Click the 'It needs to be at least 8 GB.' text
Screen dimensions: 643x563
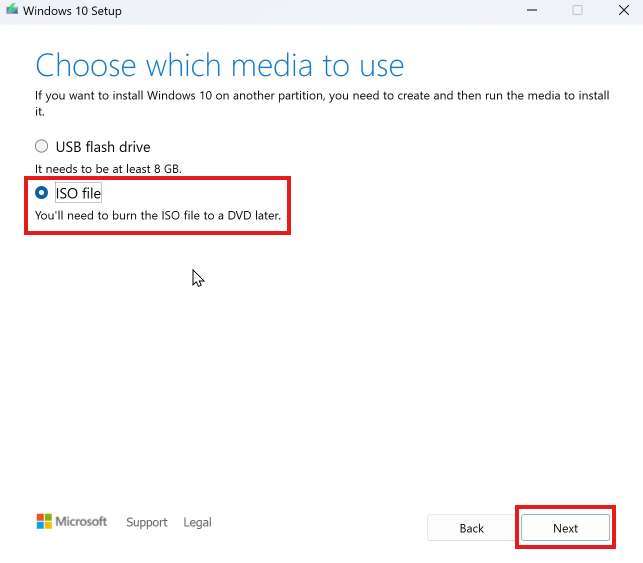pos(108,169)
